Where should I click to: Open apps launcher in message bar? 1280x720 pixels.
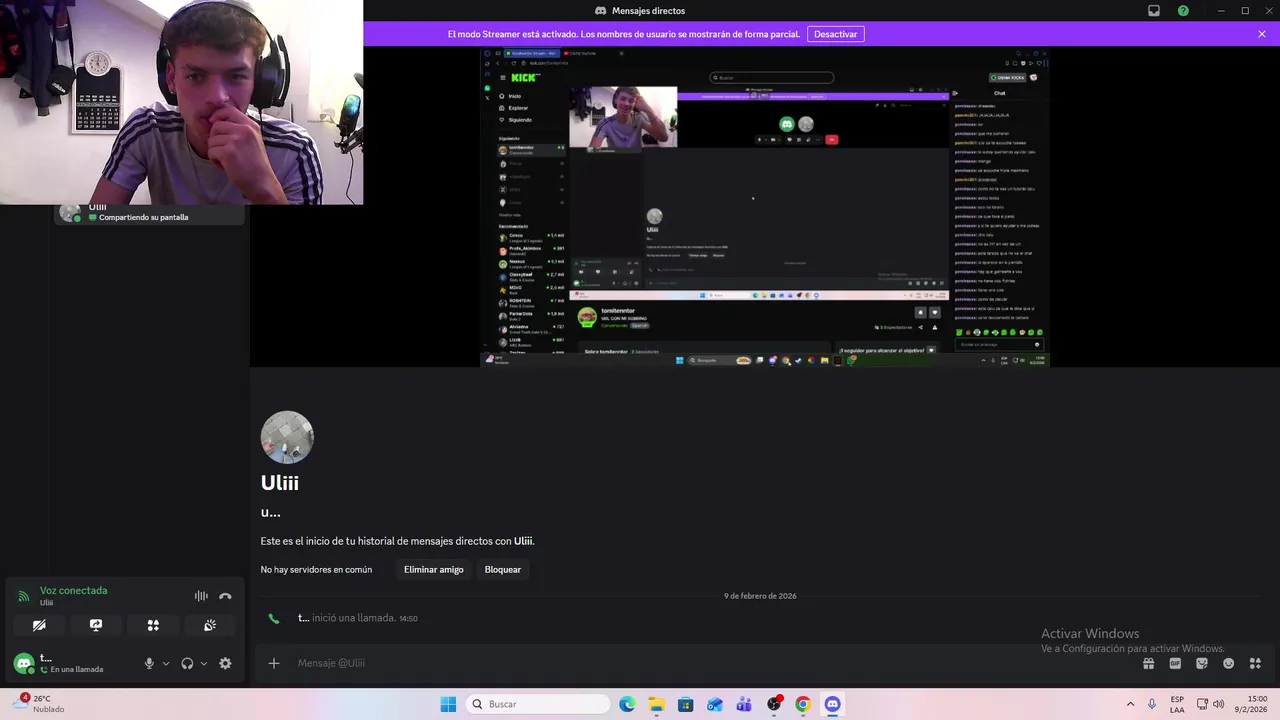(1255, 663)
